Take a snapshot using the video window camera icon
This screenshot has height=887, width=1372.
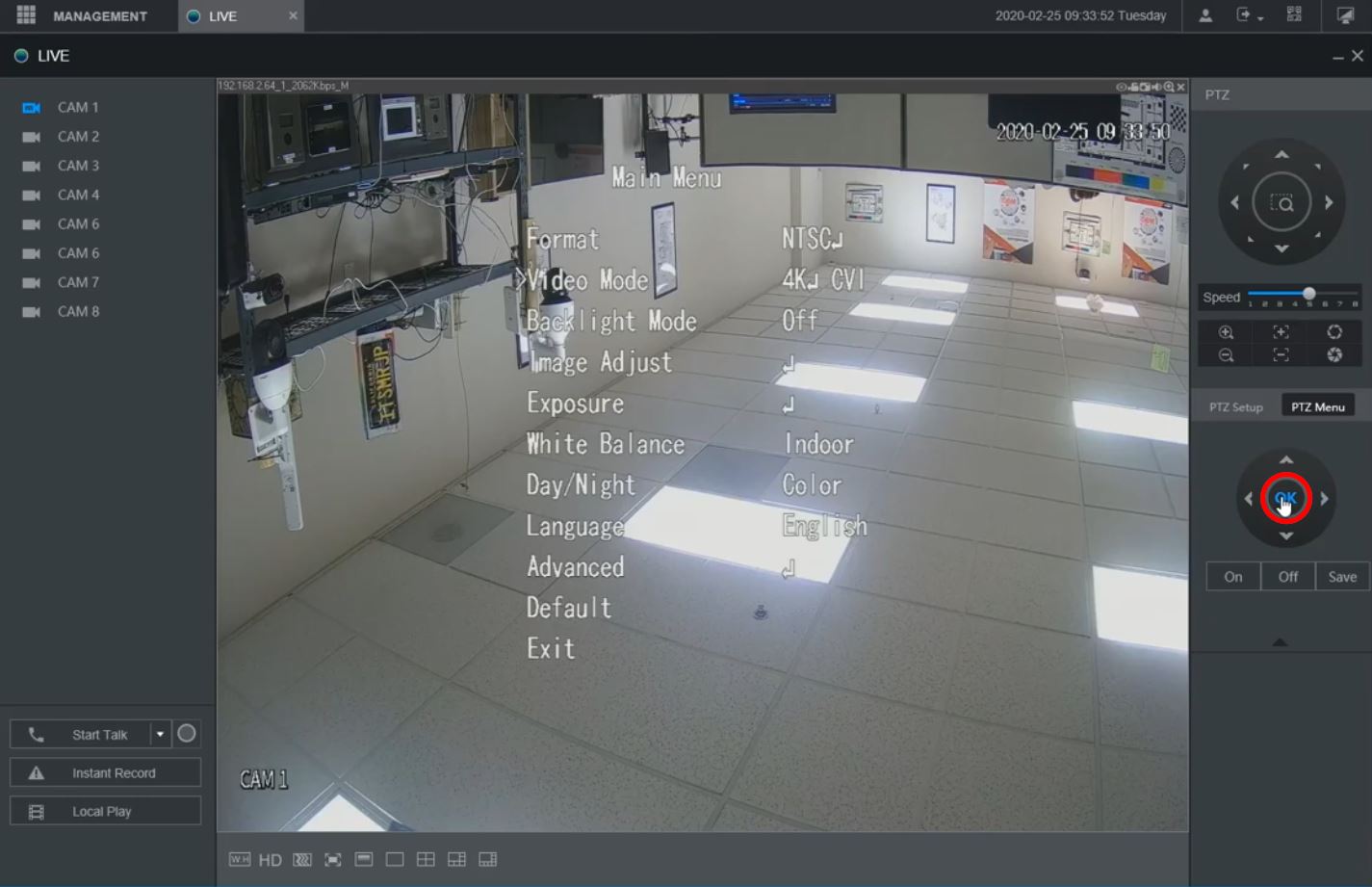[x=1146, y=86]
